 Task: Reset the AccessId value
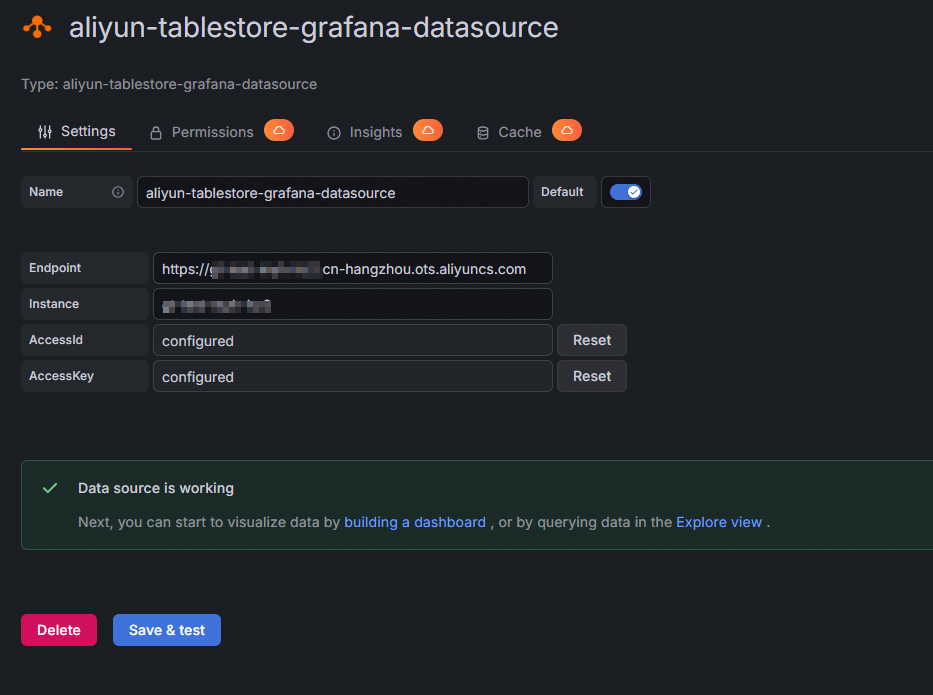592,340
